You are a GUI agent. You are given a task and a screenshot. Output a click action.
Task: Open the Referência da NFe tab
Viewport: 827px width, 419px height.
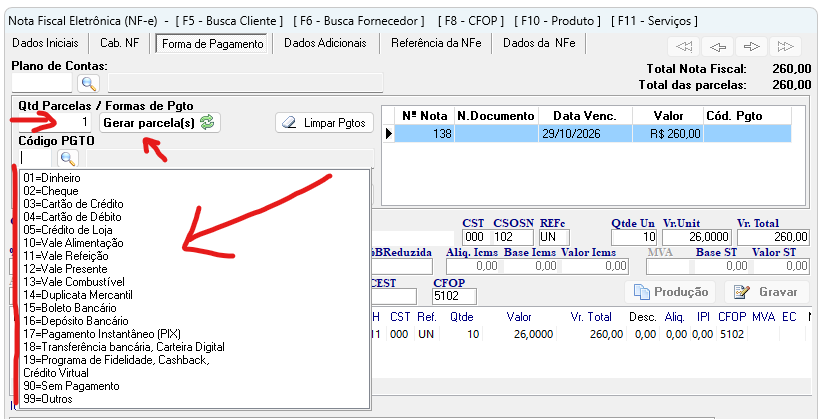point(436,43)
